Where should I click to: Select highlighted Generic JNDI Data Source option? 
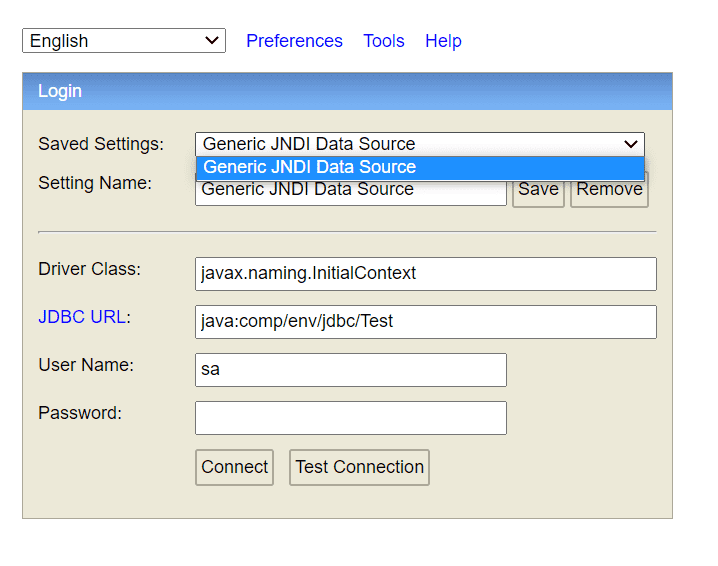pos(420,167)
